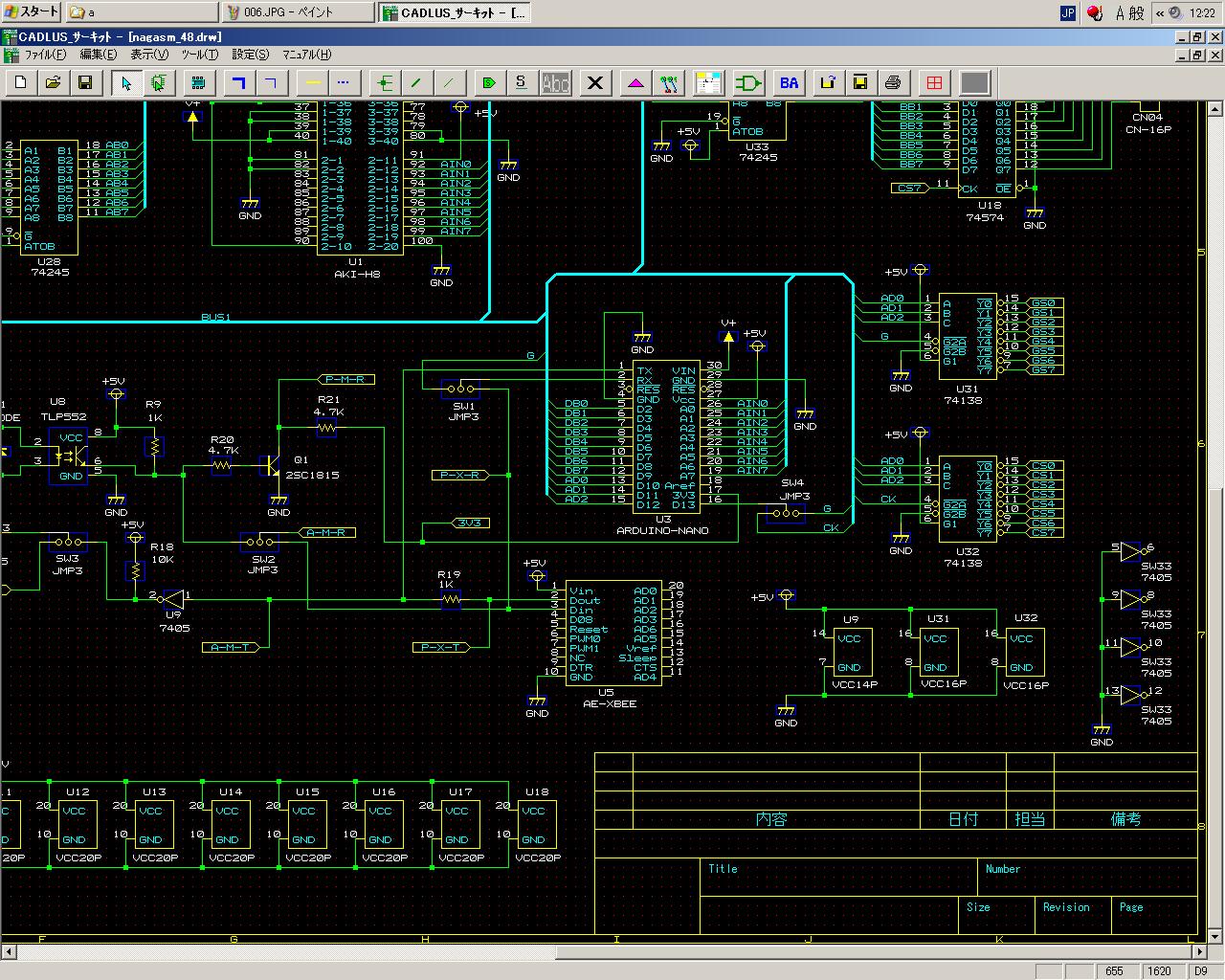Switch to 006.JPG - ペイント taskbar button
The image size is (1225, 980).
click(298, 12)
